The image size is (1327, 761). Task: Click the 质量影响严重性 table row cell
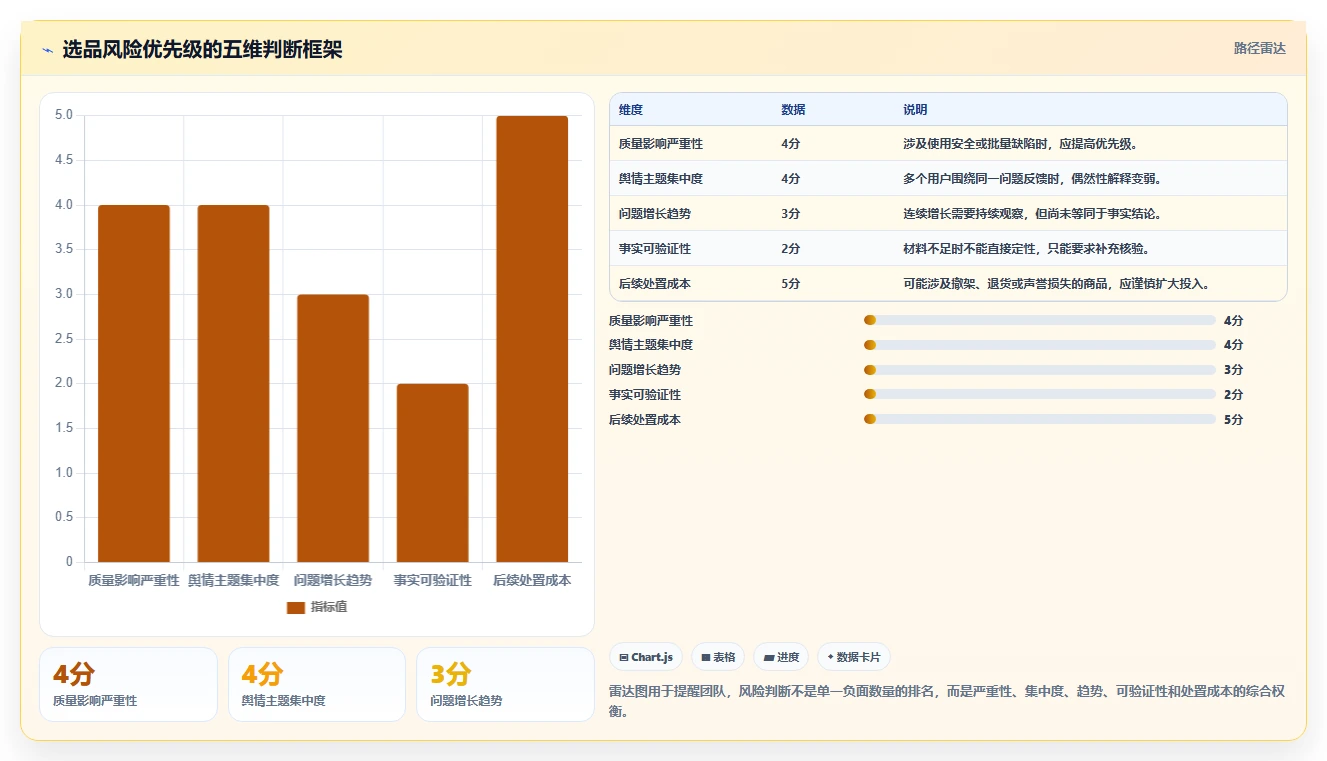(661, 144)
